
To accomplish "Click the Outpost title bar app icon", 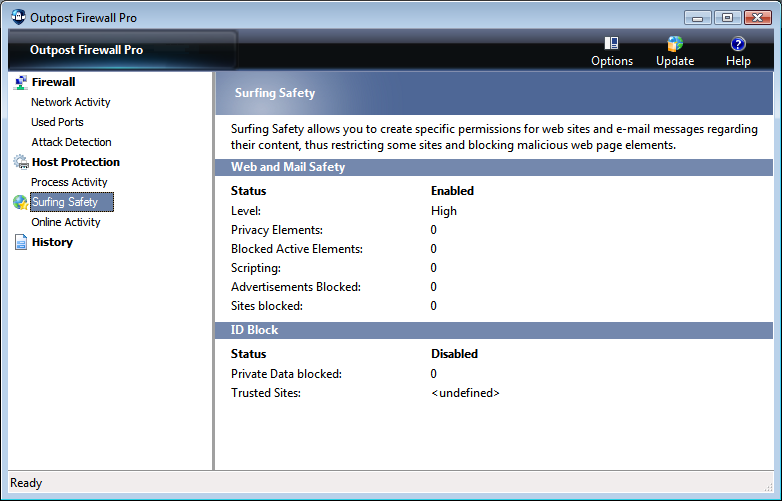I will click(18, 17).
